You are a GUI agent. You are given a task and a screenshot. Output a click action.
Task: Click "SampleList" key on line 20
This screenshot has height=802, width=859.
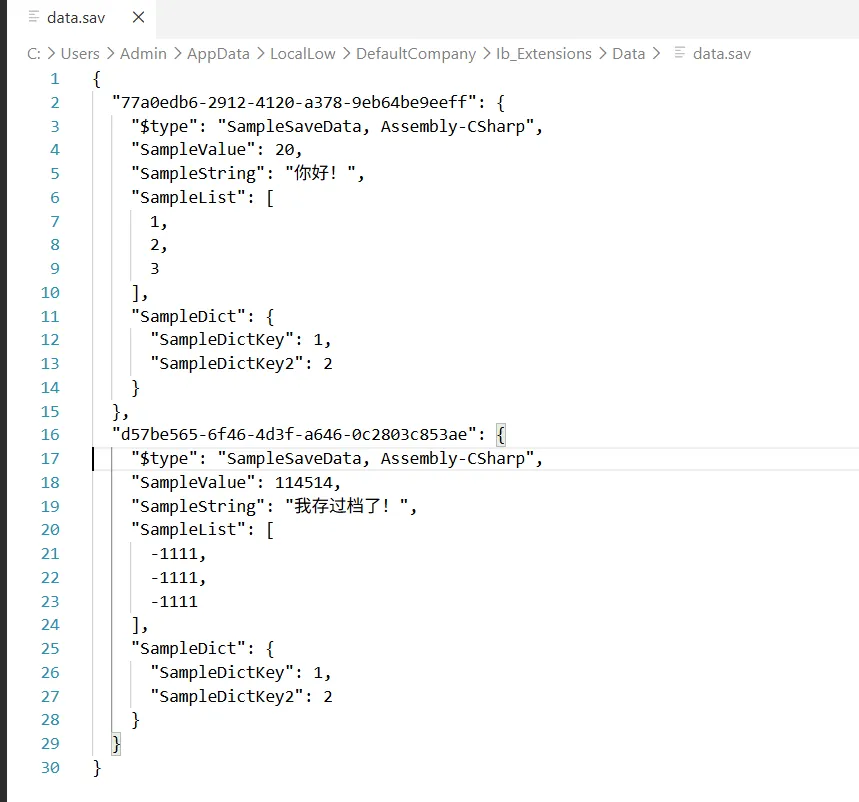tap(188, 530)
